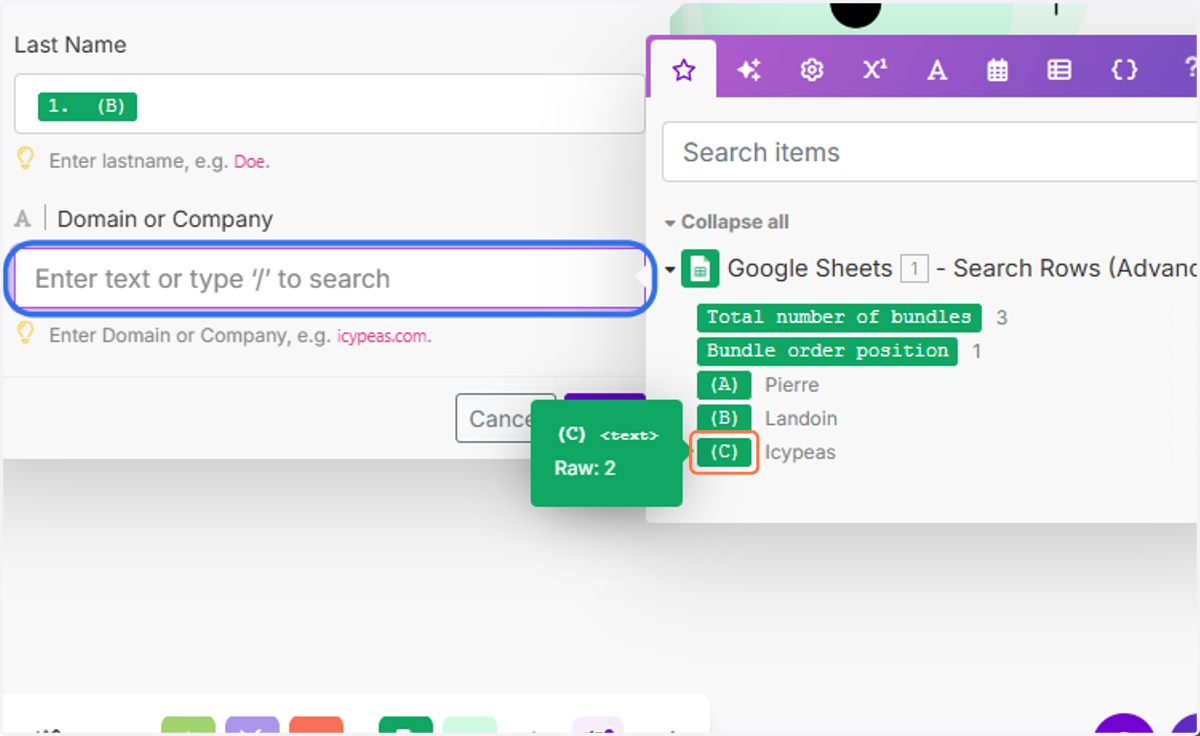Screen dimensions: 1200x736
Task: Click the lightbulb hint icon under Domain field
Action: point(26,333)
